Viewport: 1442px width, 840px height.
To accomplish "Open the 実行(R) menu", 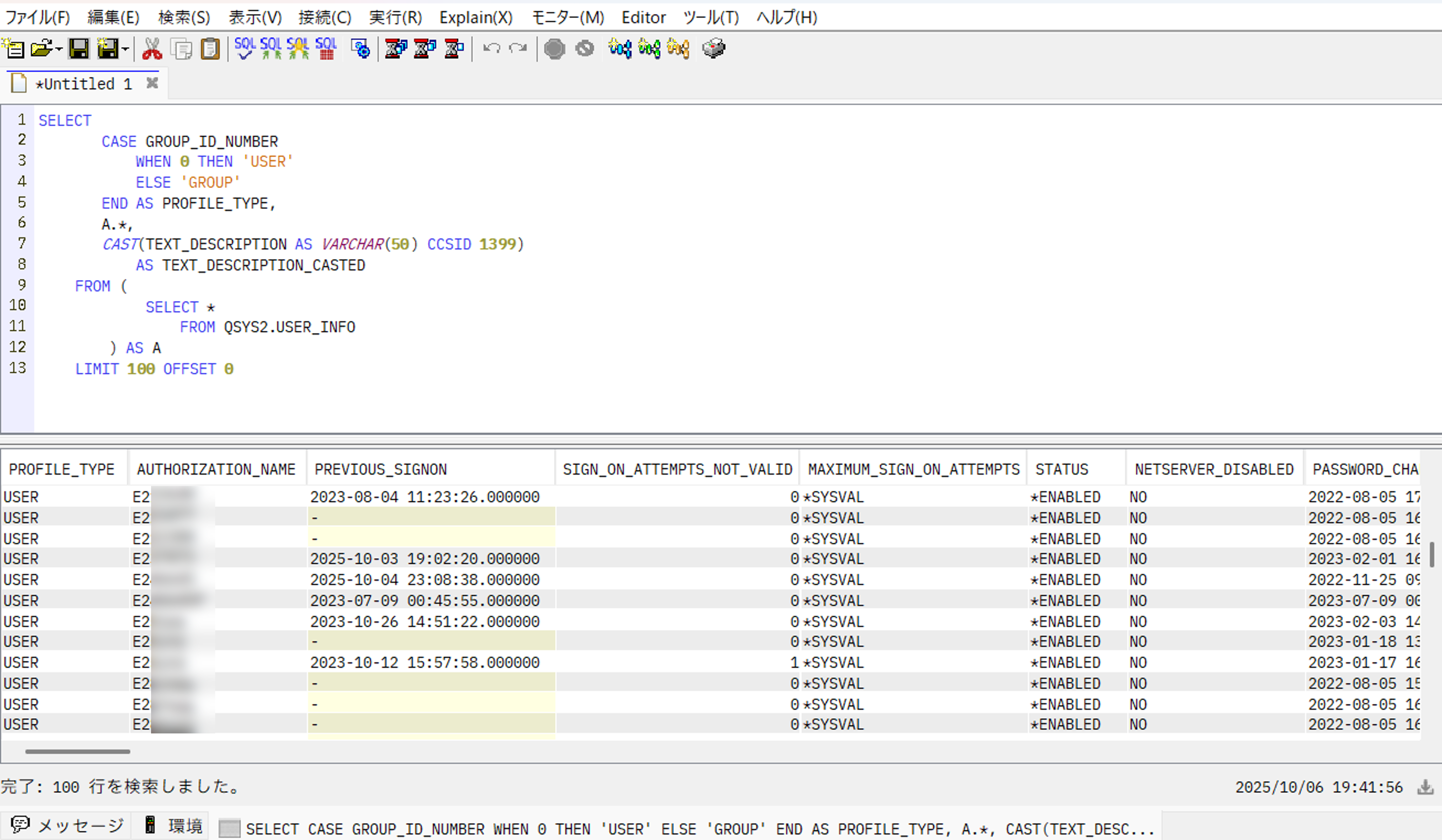I will pyautogui.click(x=395, y=18).
